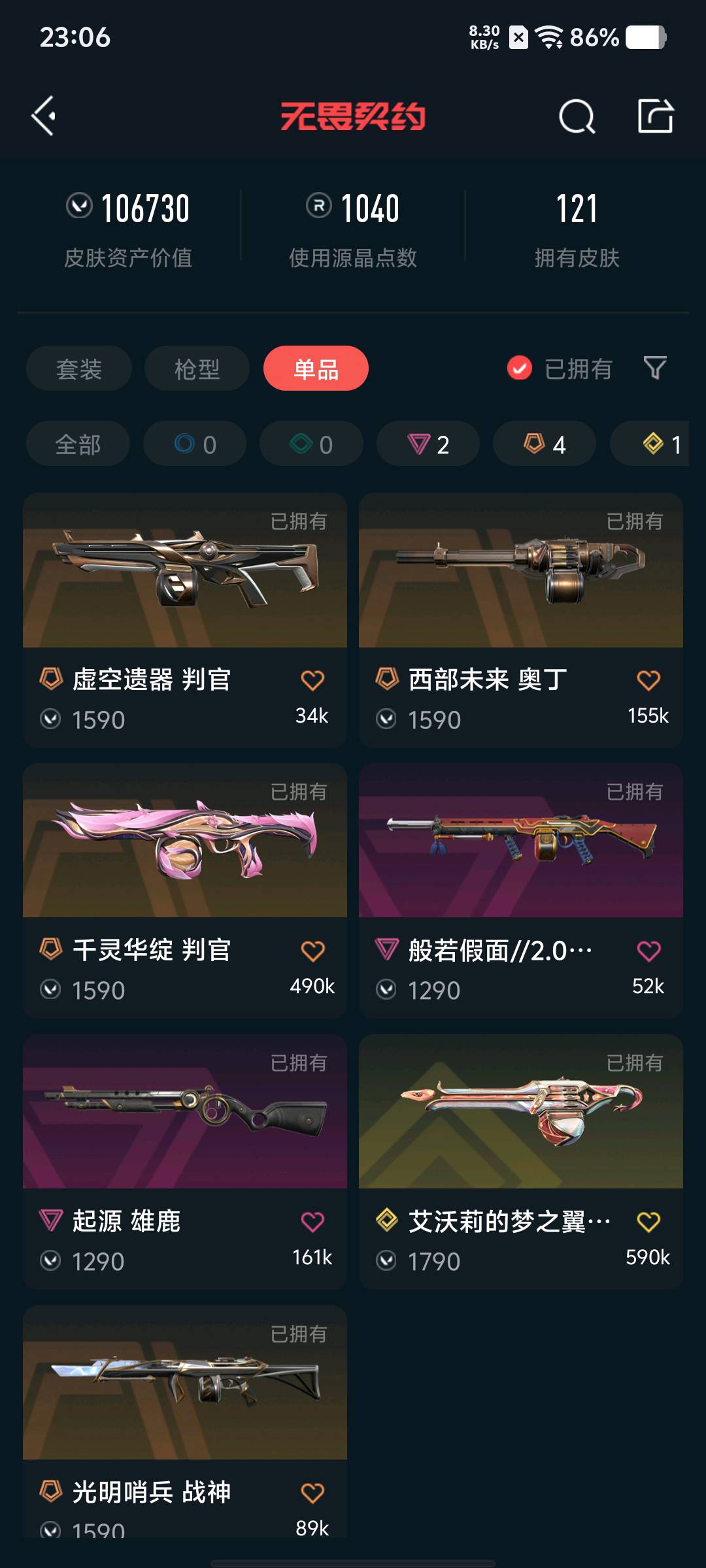The image size is (706, 1568).
Task: Tap heart on 艾沃莉的梦之翼 skin
Action: pyautogui.click(x=648, y=1222)
